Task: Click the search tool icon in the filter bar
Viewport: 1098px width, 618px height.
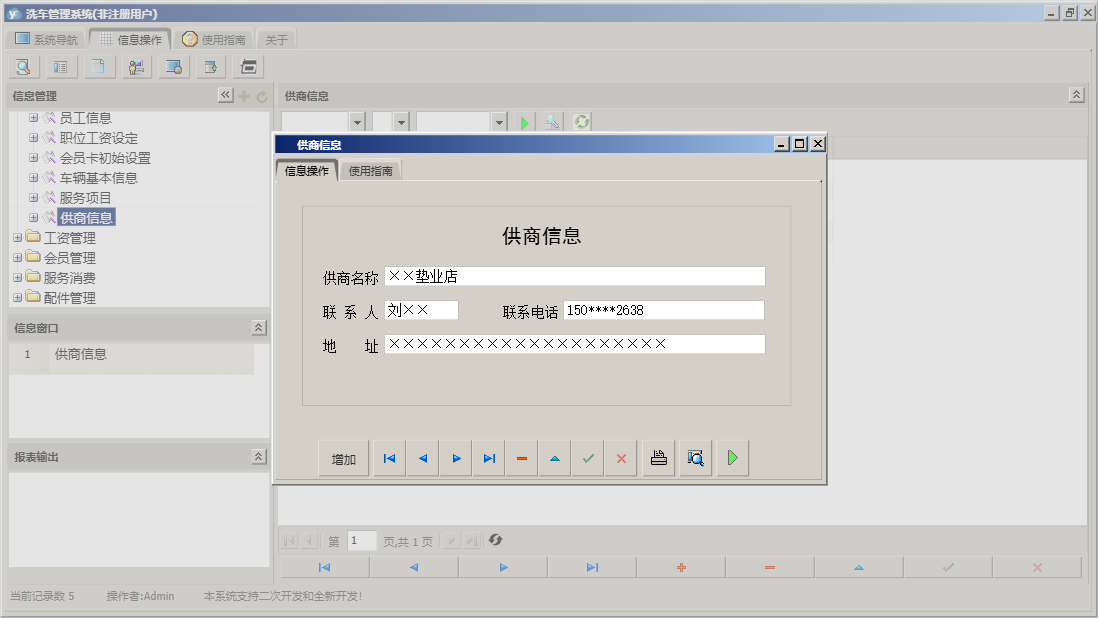Action: pyautogui.click(x=553, y=122)
